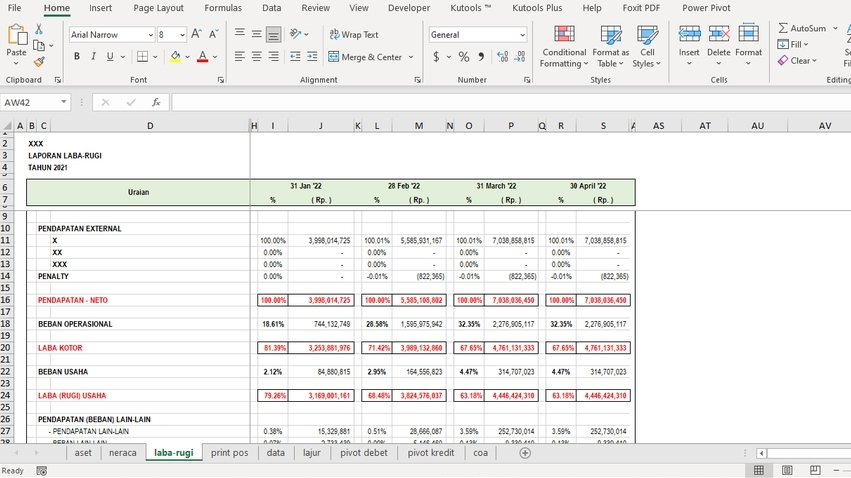Open the General number format dropdown
851x478 pixels.
pyautogui.click(x=522, y=35)
